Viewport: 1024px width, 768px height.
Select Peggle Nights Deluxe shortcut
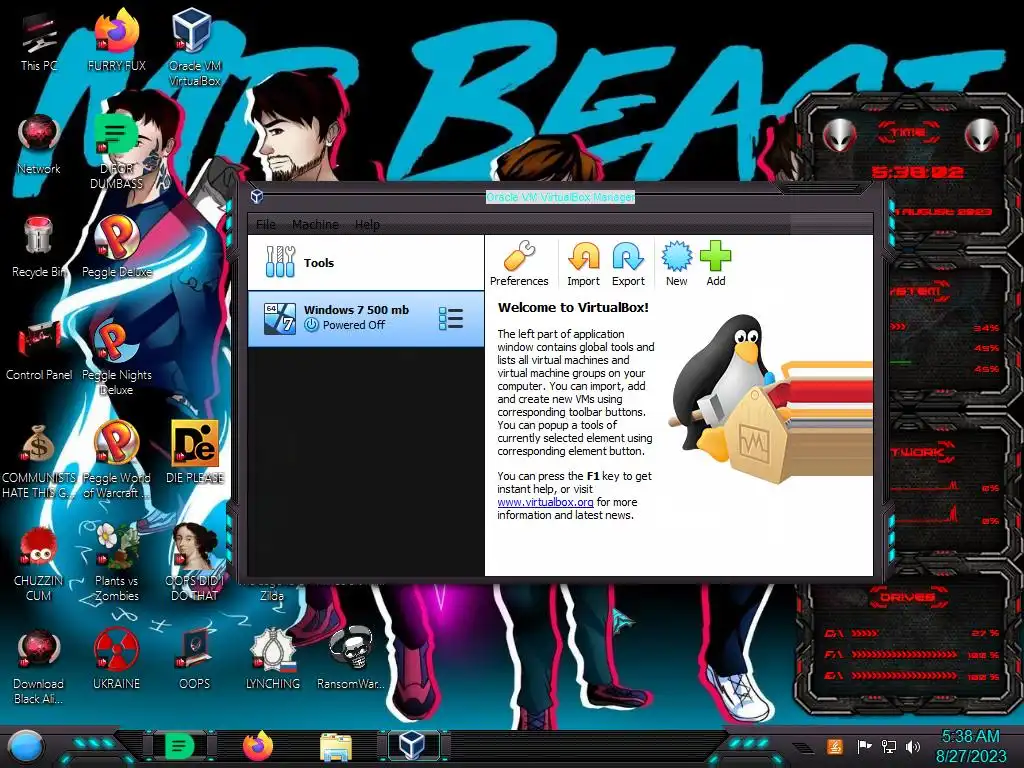coord(116,358)
